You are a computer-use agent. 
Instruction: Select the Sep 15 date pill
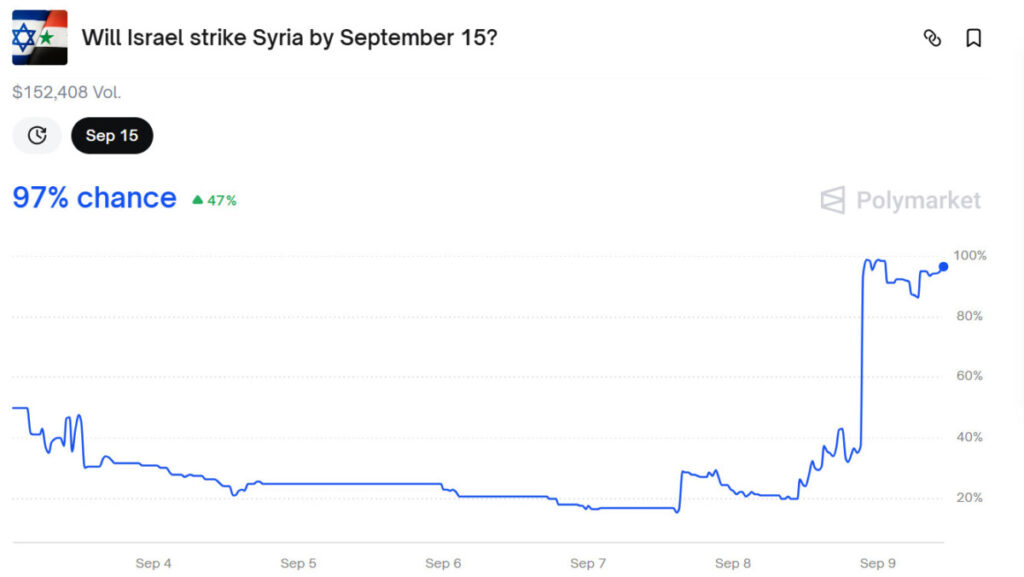click(112, 135)
